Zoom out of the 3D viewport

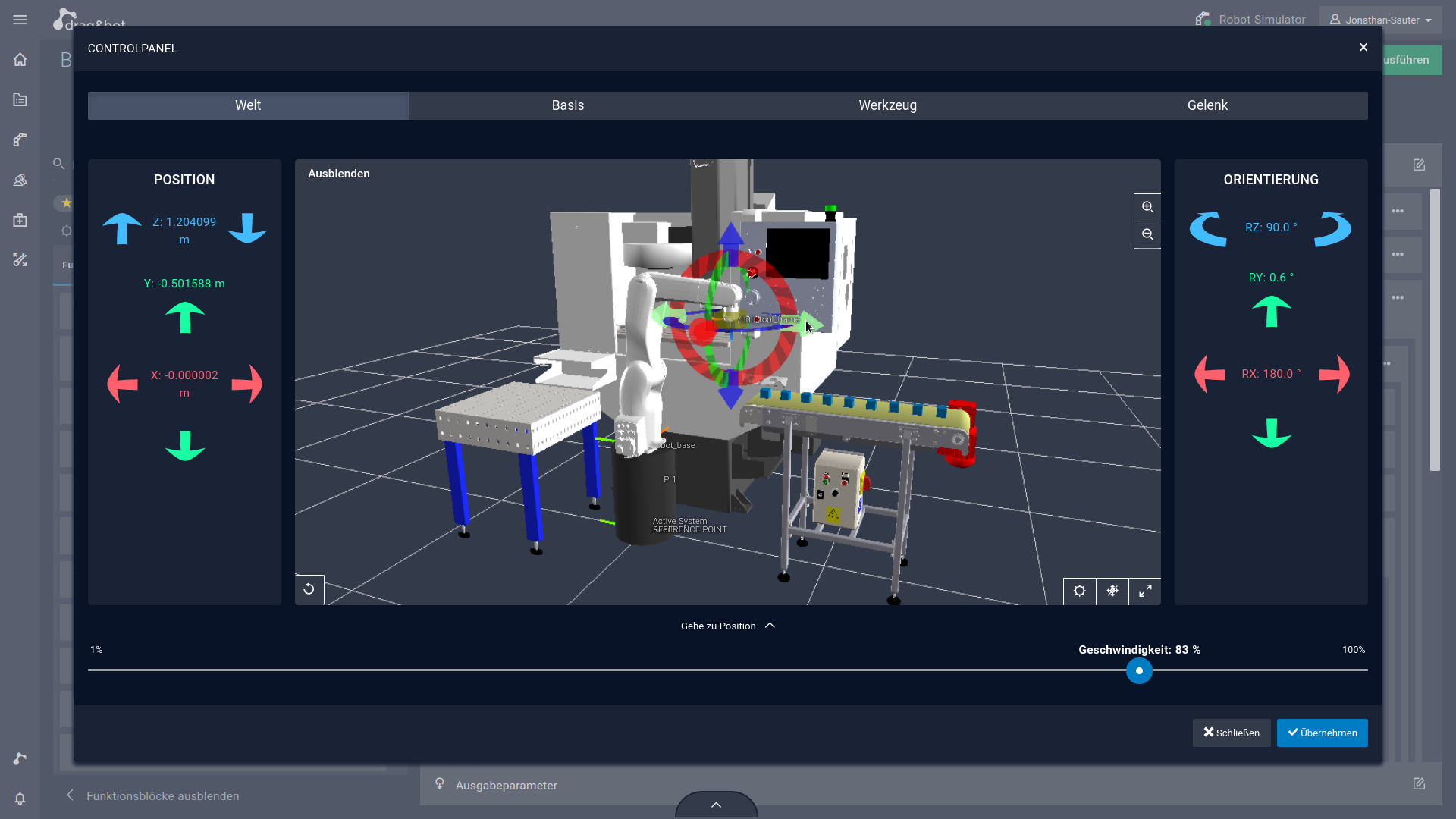click(x=1147, y=235)
